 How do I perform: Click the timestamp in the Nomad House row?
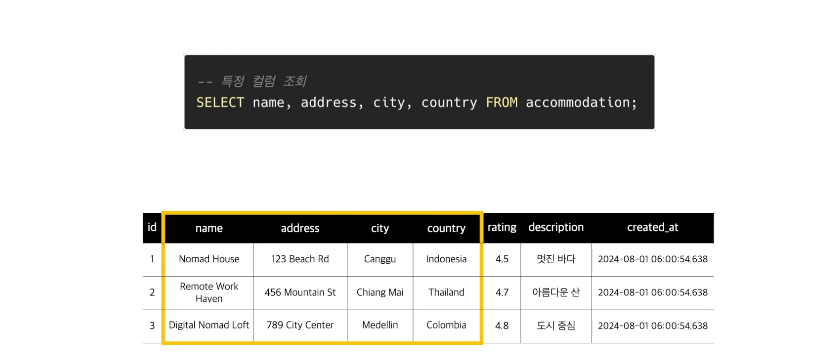click(653, 259)
